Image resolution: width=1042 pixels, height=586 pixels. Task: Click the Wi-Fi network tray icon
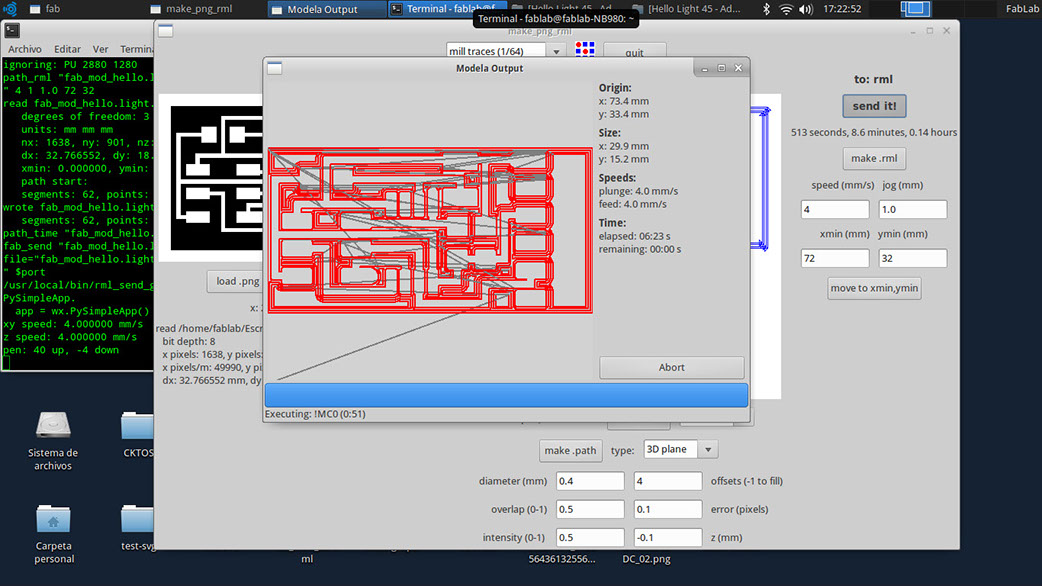click(786, 9)
